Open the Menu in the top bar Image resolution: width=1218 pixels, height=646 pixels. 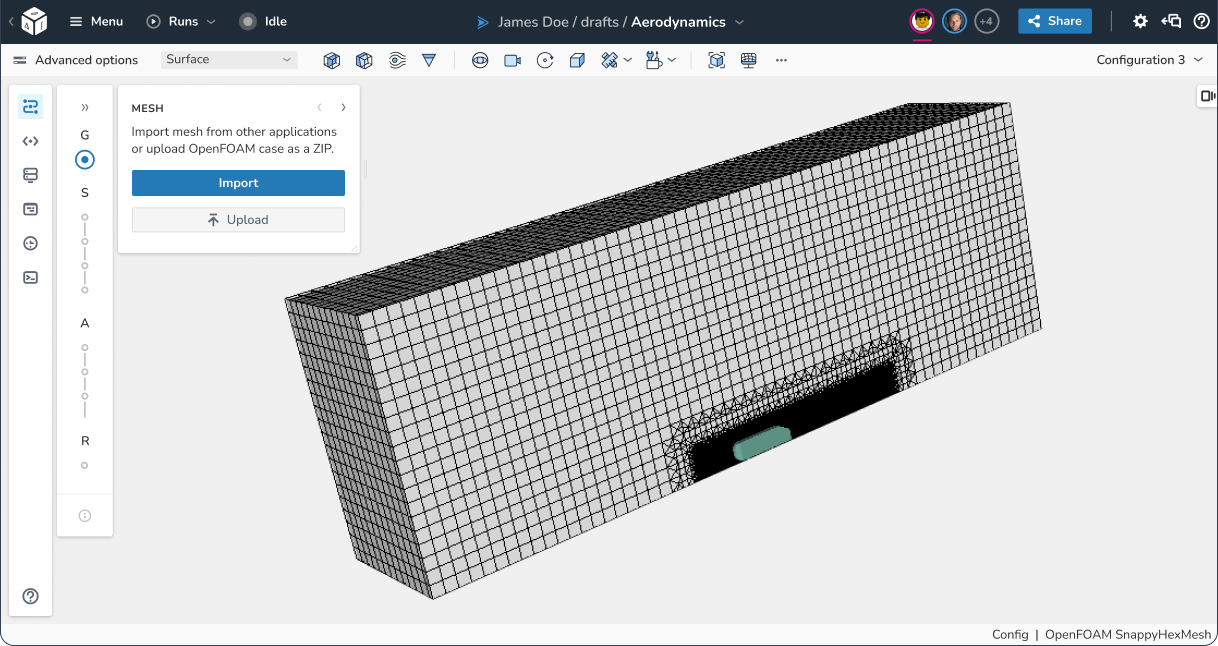point(96,21)
